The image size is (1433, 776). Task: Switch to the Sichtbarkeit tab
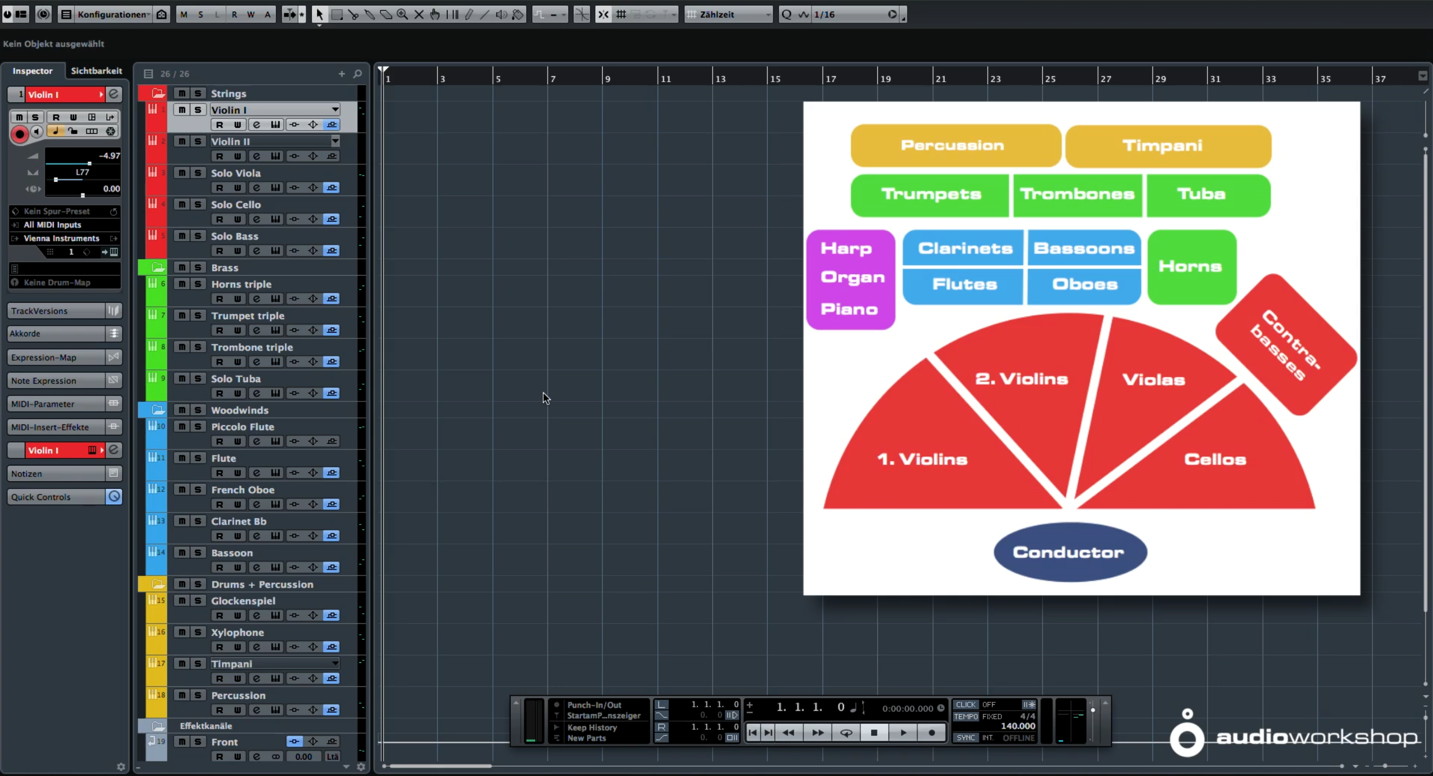pos(95,70)
